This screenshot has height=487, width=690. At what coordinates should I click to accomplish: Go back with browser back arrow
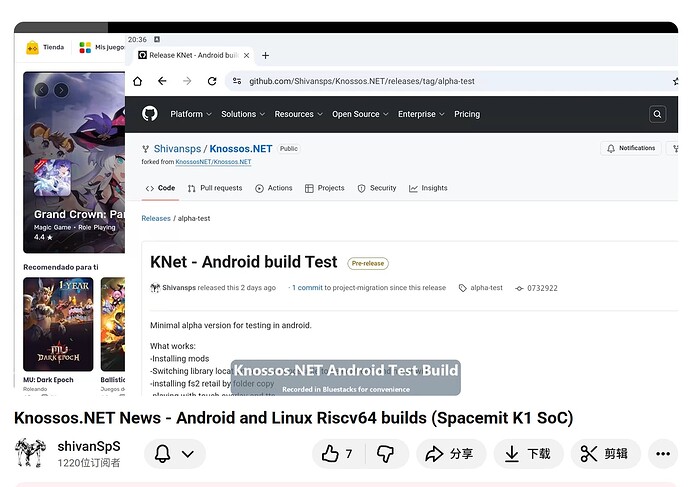tap(162, 81)
